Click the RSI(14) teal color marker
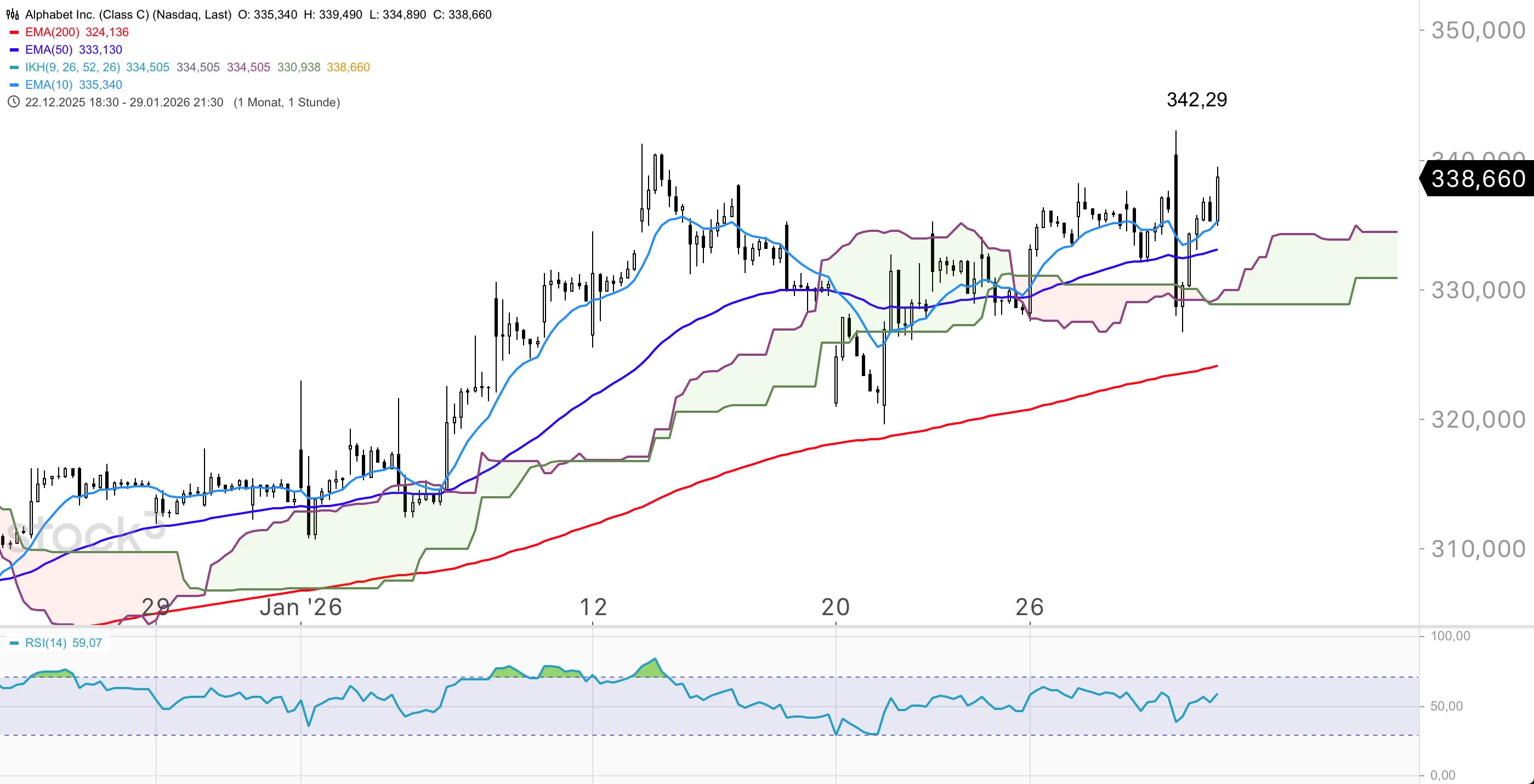Image resolution: width=1534 pixels, height=784 pixels. click(x=14, y=643)
